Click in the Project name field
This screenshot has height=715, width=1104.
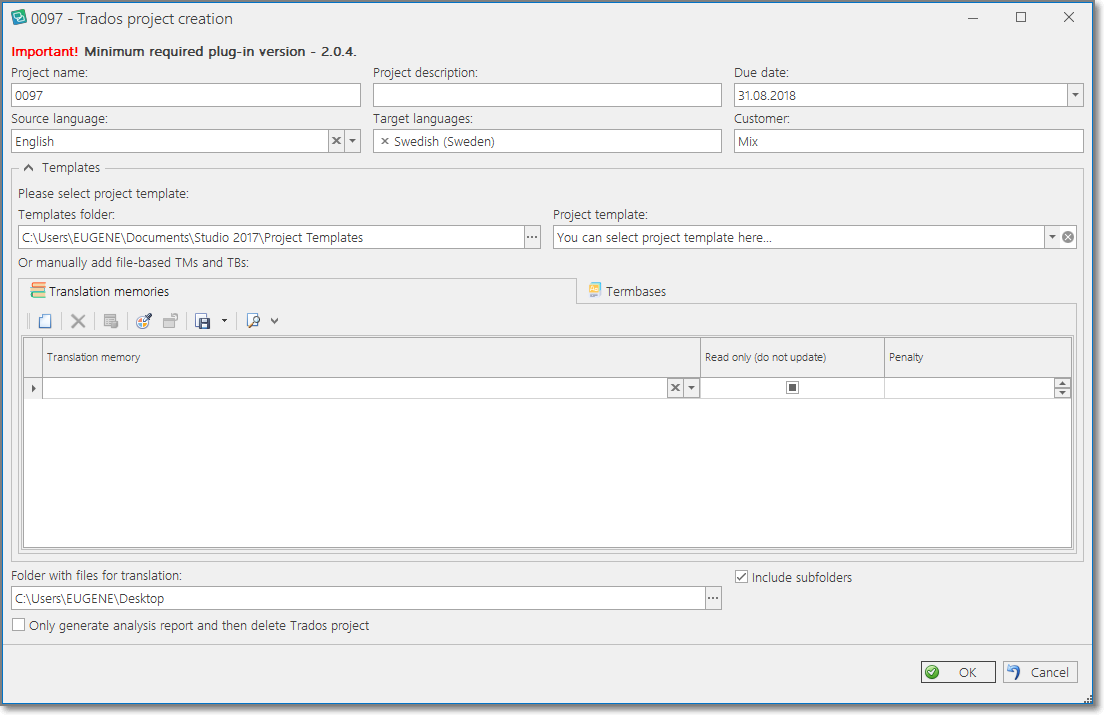pyautogui.click(x=186, y=95)
